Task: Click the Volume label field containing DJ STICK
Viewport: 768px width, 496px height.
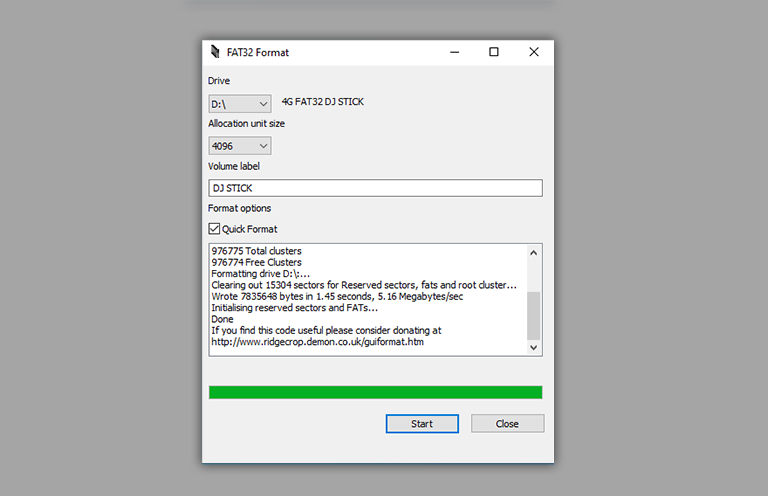Action: pos(375,188)
